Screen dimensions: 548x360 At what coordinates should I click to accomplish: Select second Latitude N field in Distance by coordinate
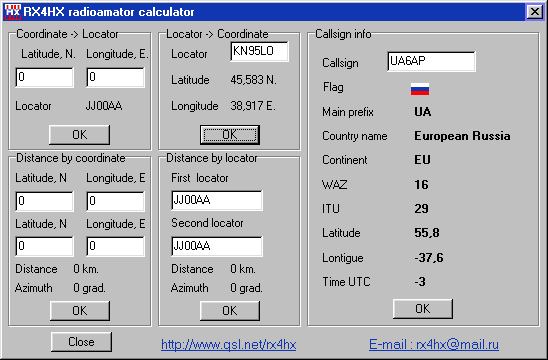44,246
